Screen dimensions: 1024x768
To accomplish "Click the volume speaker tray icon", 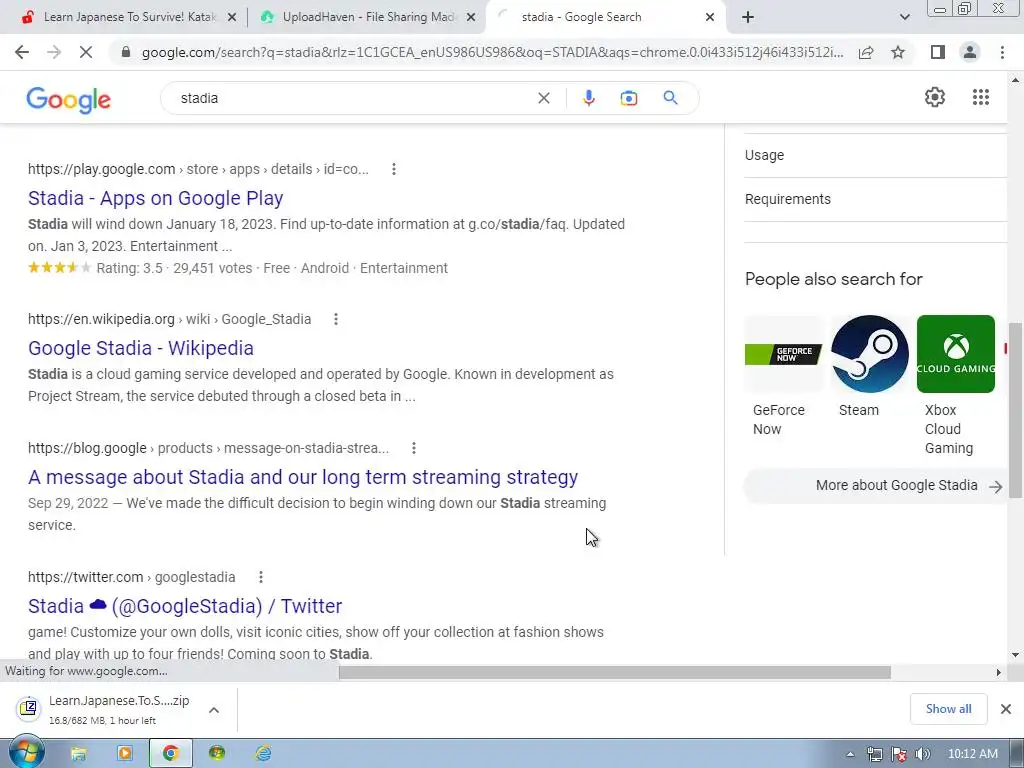I will pos(922,754).
